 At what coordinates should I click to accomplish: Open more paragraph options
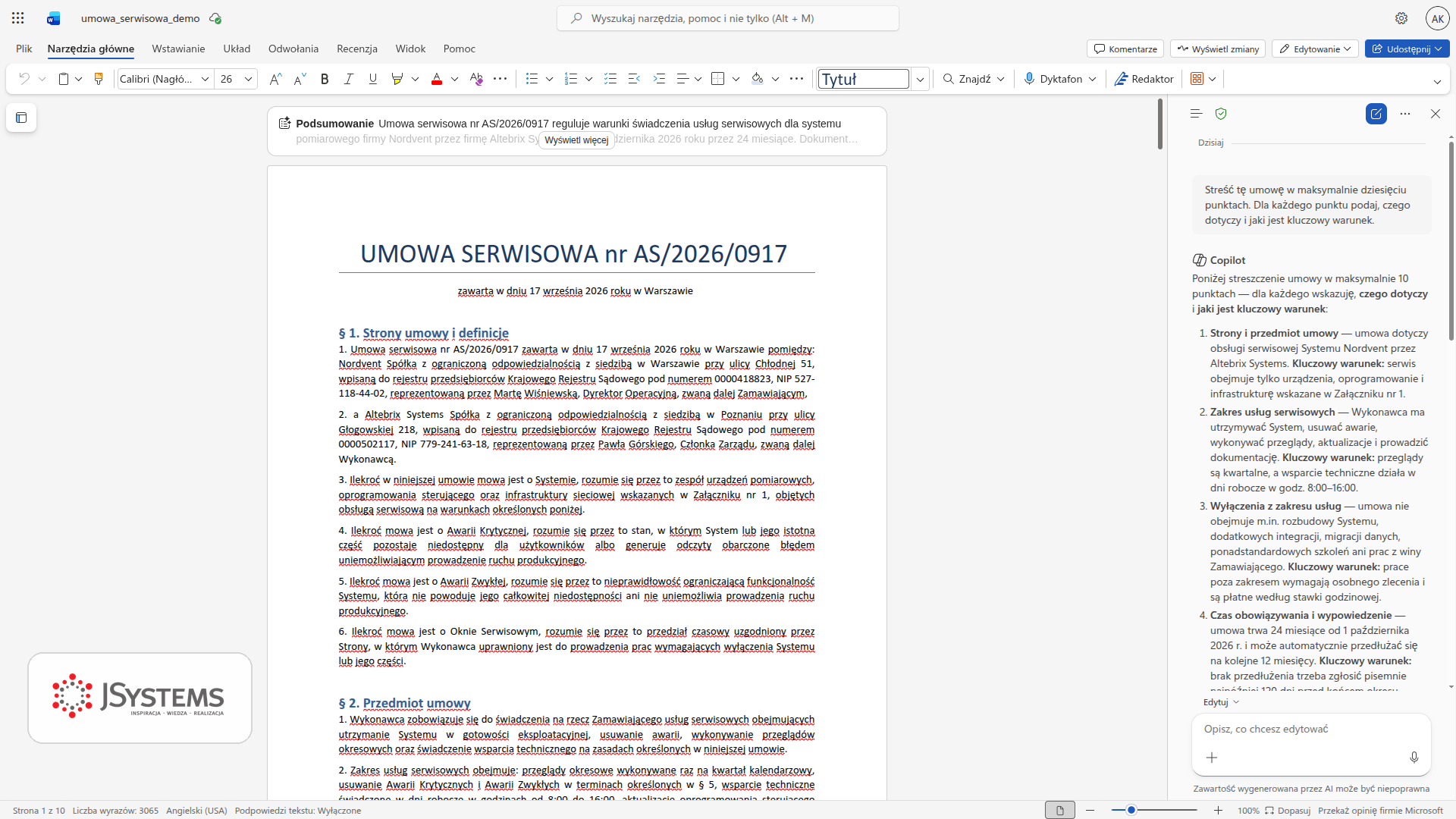(796, 79)
